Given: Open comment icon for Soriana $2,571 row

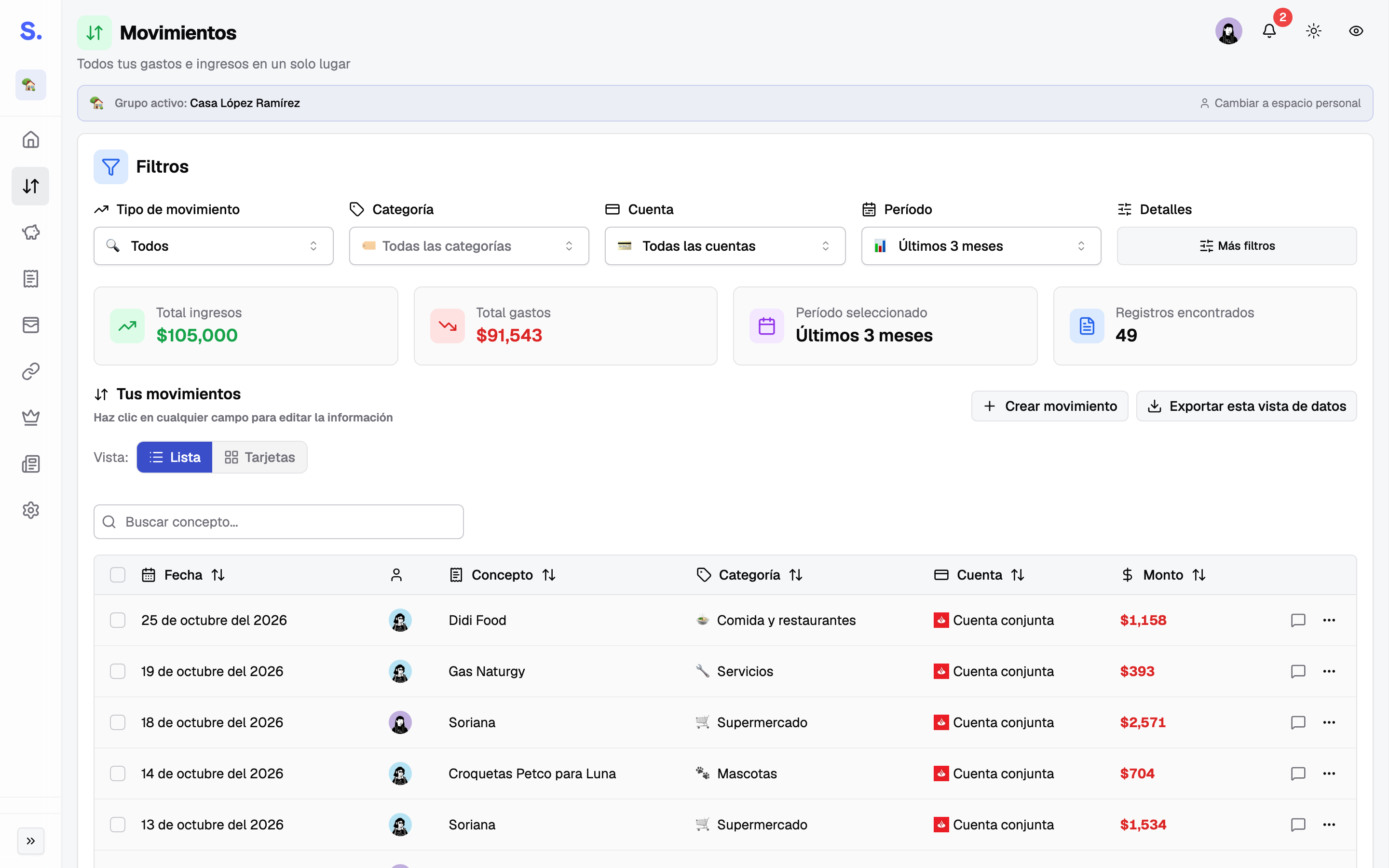Looking at the screenshot, I should pyautogui.click(x=1298, y=722).
